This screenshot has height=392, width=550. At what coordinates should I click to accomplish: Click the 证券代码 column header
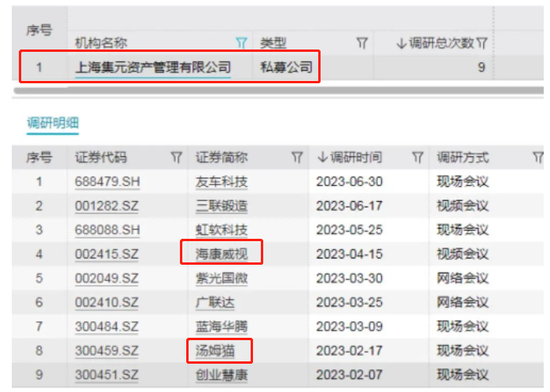point(101,157)
